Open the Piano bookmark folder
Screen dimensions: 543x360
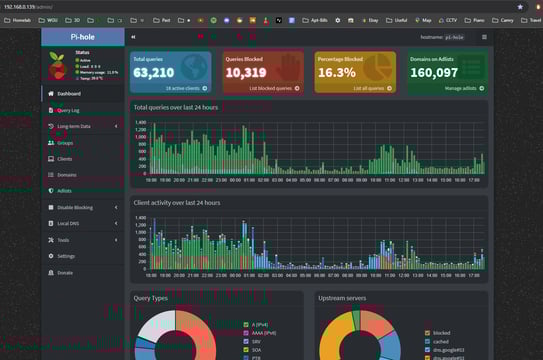(x=475, y=20)
